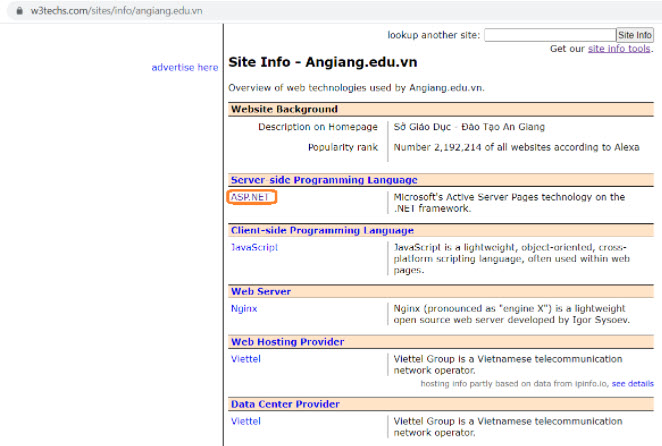Open the JavaScript technology link
Viewport: 662px width, 446px height.
(x=254, y=247)
